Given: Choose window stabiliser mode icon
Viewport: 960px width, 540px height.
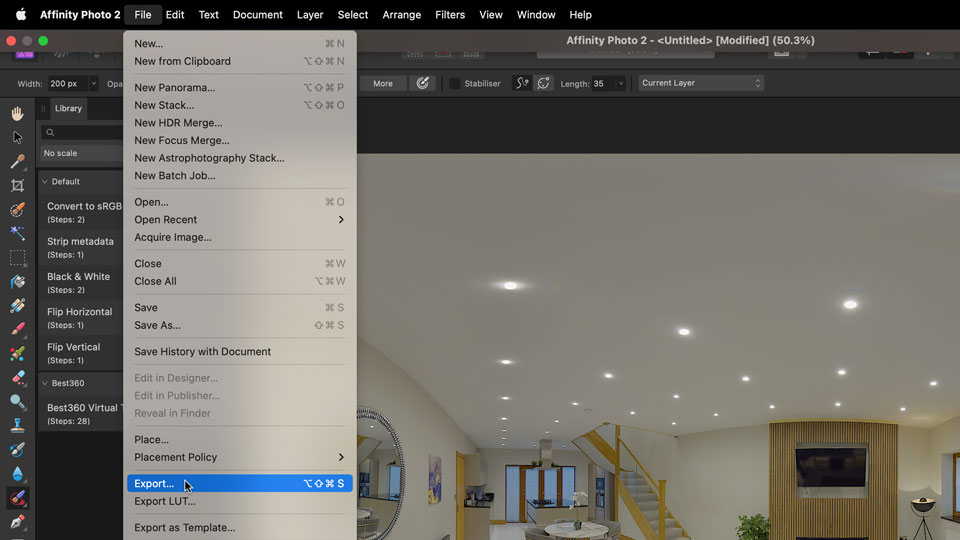Looking at the screenshot, I should click(543, 83).
